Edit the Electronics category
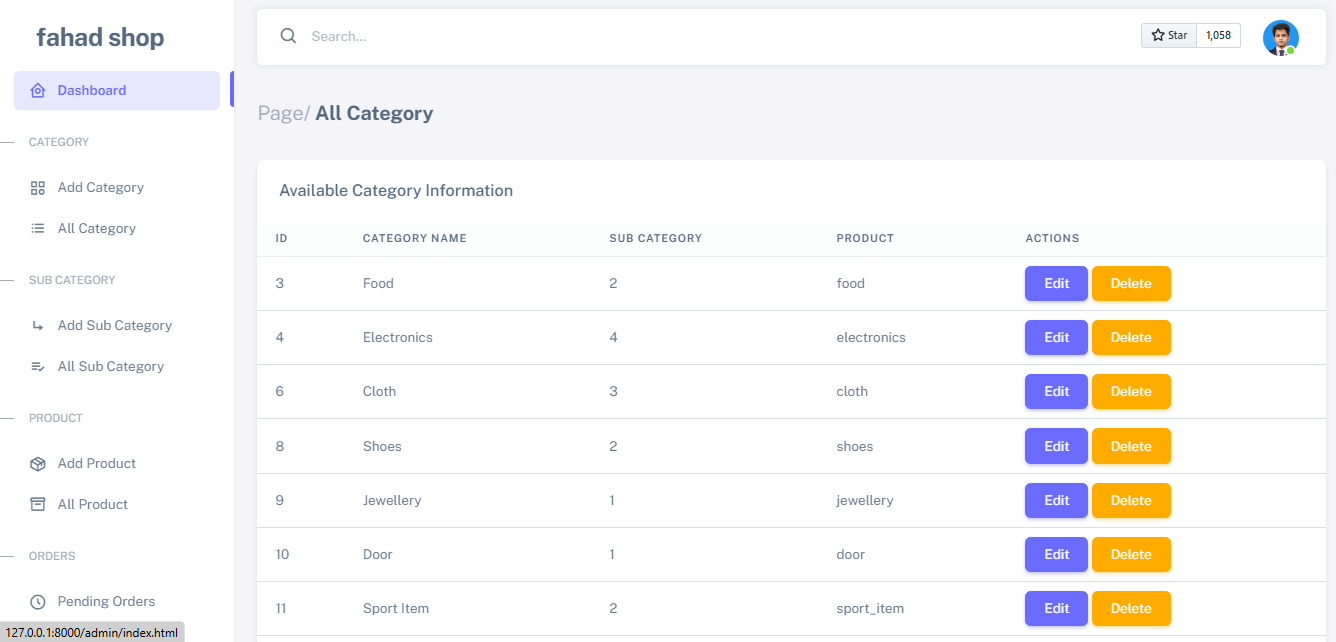The height and width of the screenshot is (642, 1336). [1056, 337]
